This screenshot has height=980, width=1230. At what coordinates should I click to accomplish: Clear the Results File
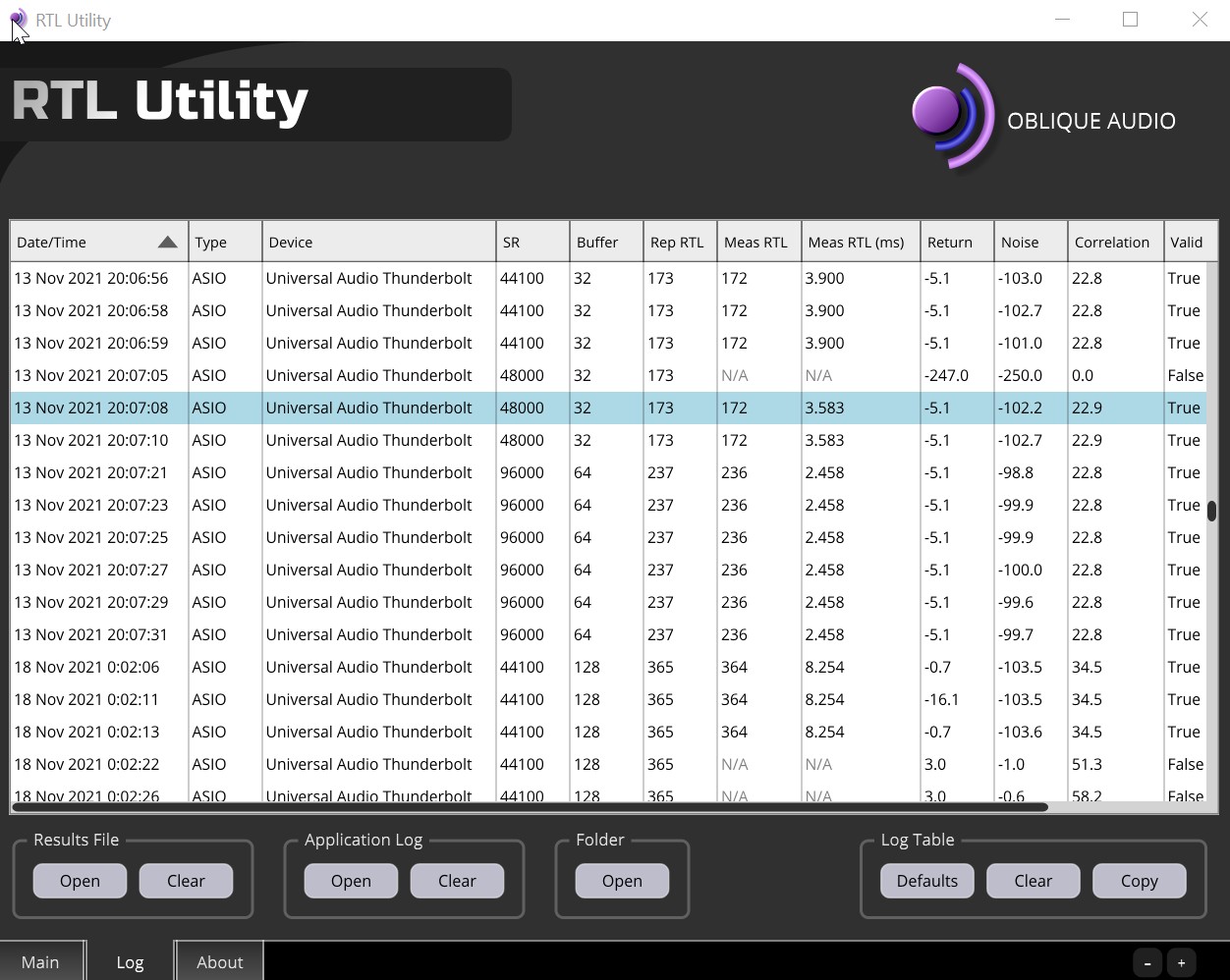pyautogui.click(x=186, y=881)
